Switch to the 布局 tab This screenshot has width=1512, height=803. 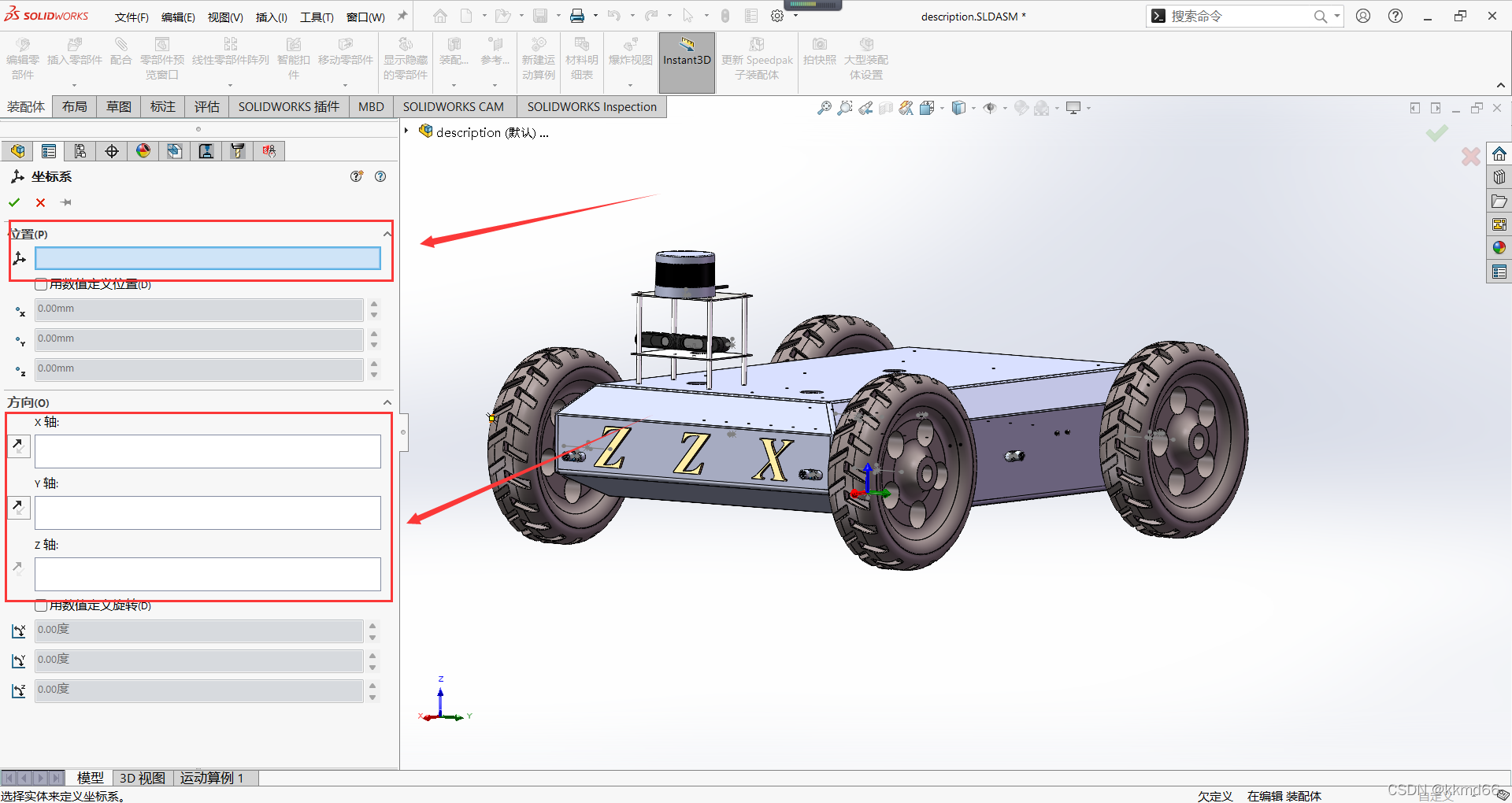click(x=75, y=107)
